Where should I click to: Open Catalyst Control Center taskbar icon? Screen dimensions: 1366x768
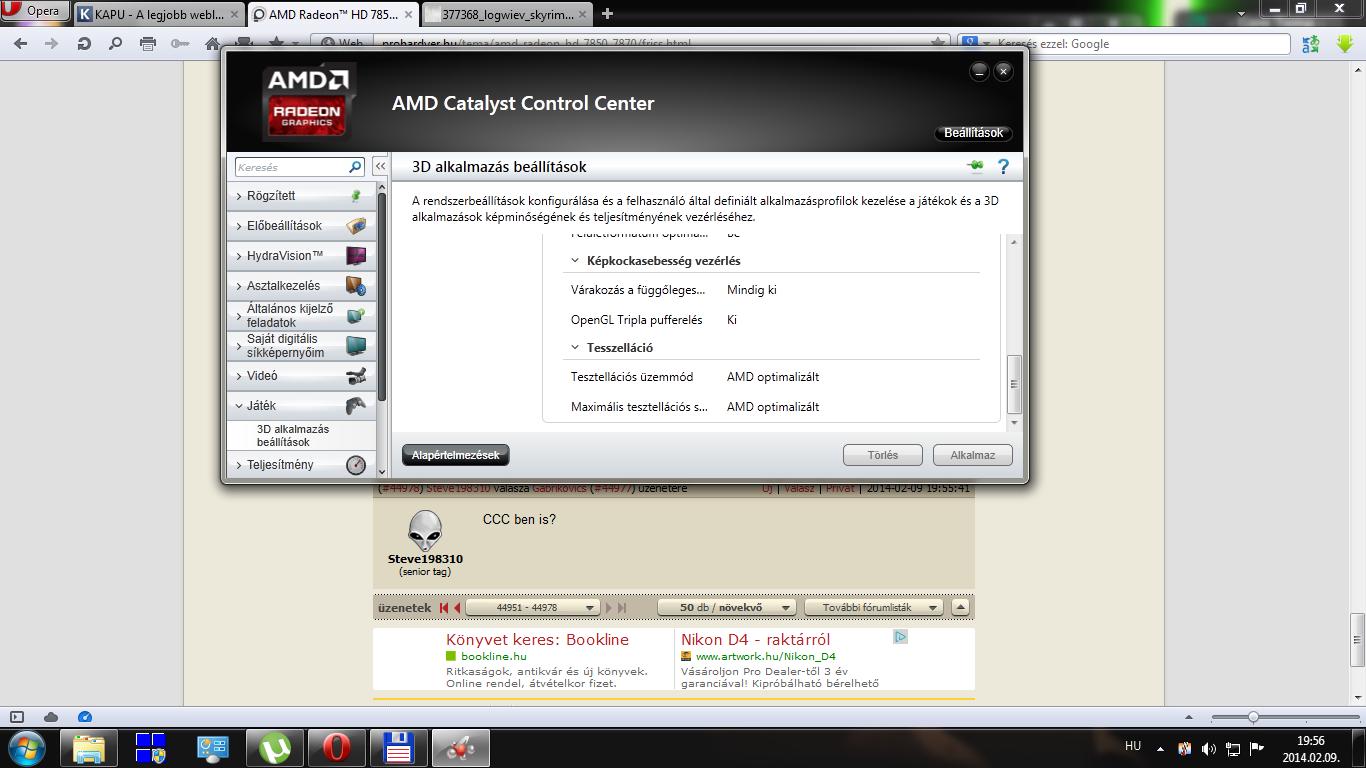click(x=461, y=748)
